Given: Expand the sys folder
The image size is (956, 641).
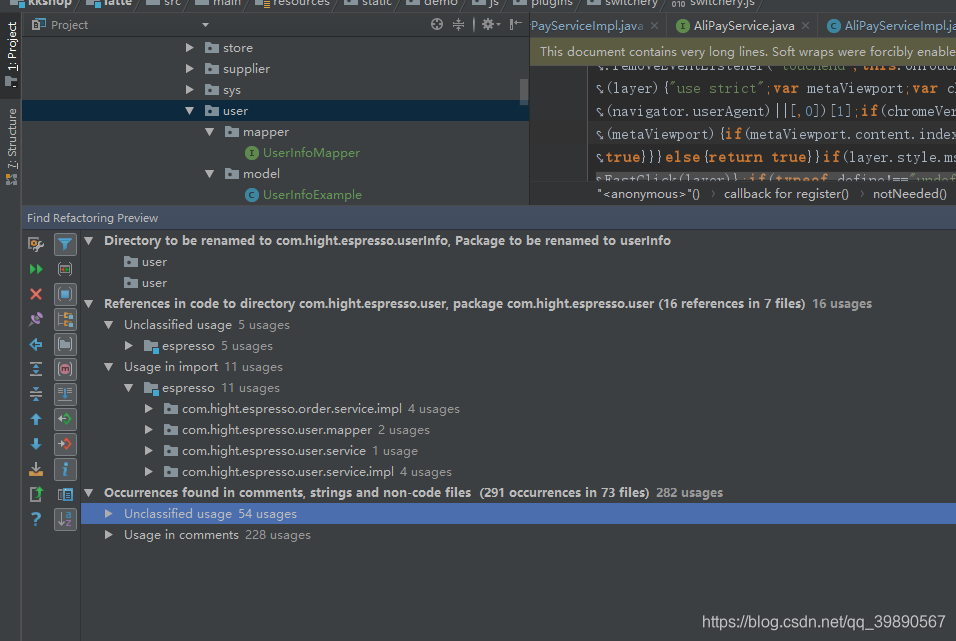Looking at the screenshot, I should [x=190, y=90].
